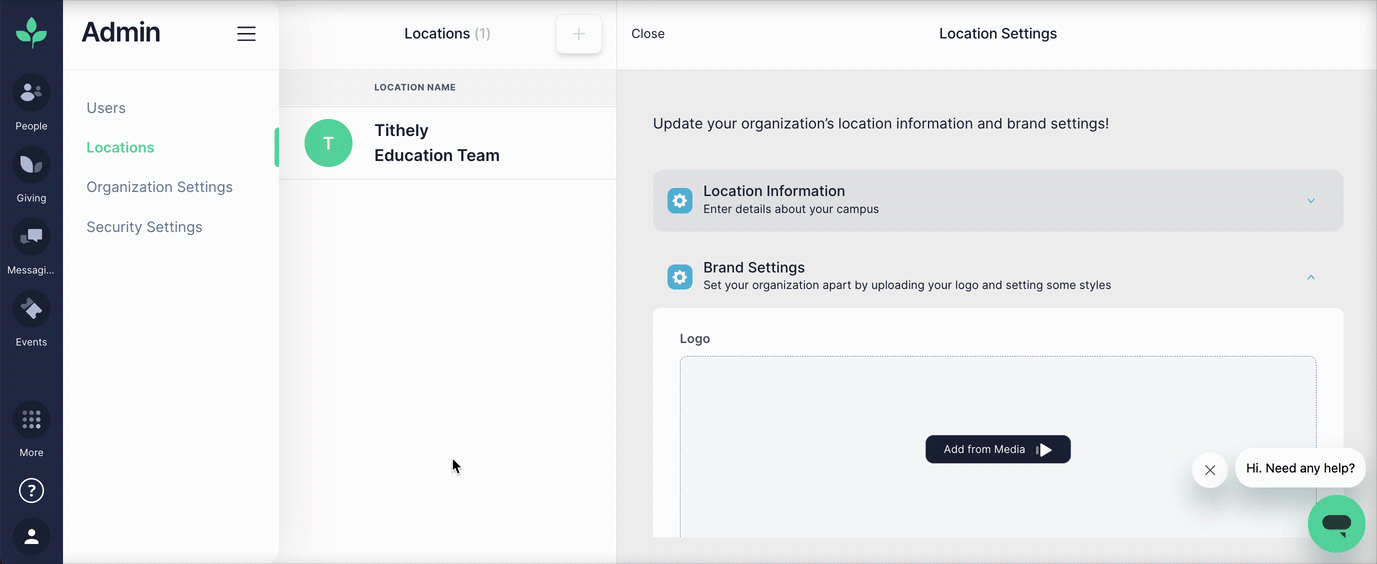
Task: Select Locations in Admin menu
Action: 120,147
